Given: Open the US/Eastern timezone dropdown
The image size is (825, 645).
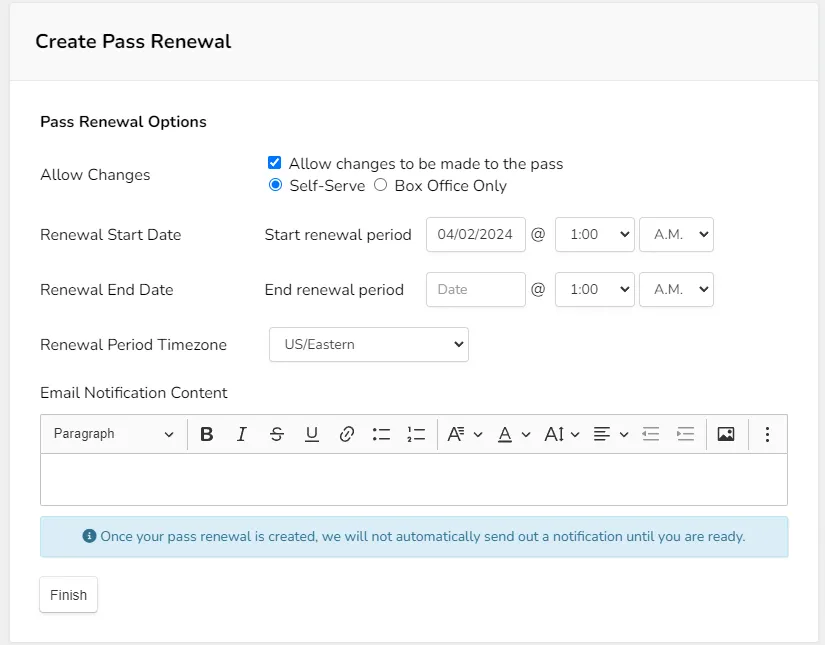Looking at the screenshot, I should 369,345.
